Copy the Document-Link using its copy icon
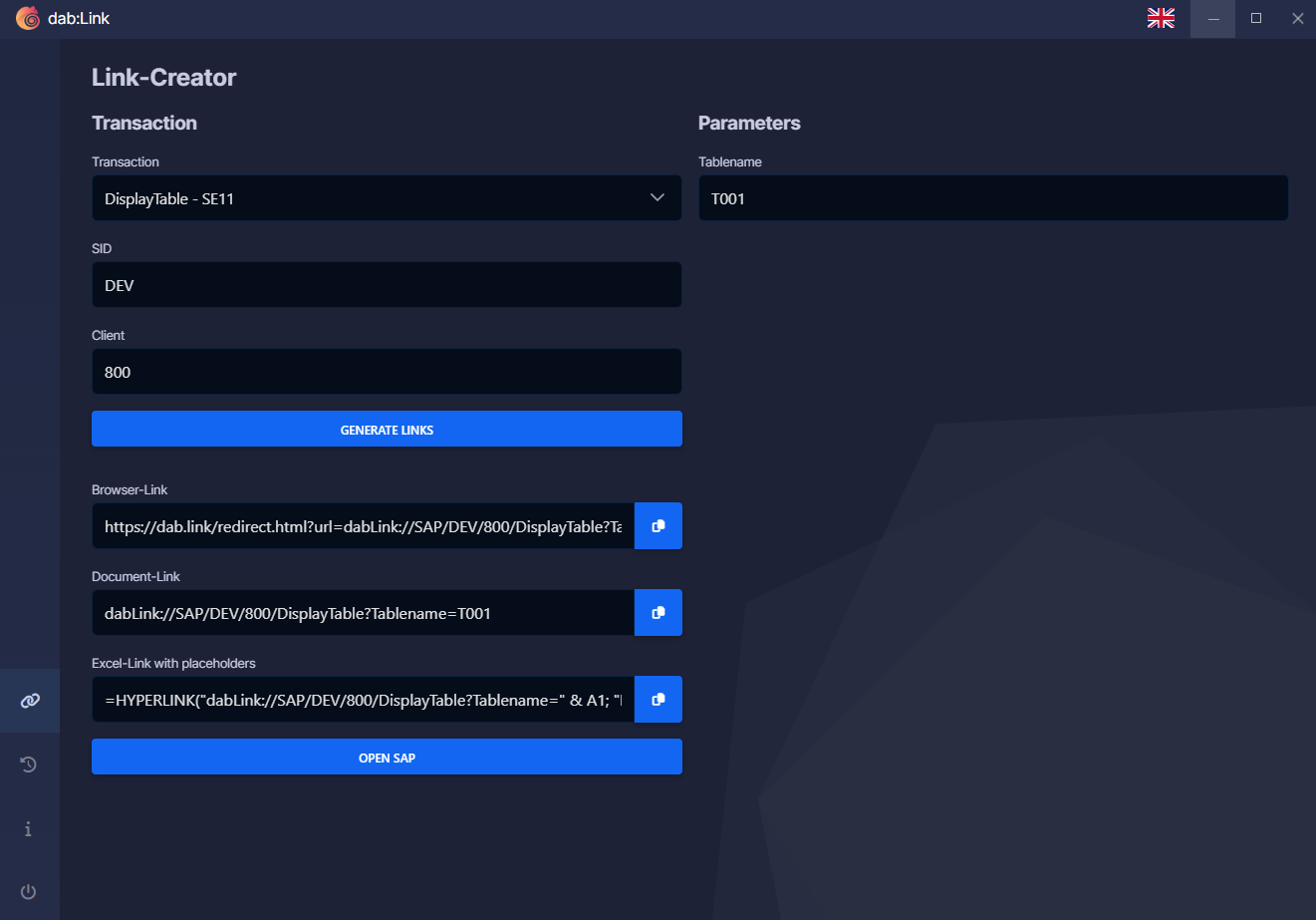This screenshot has width=1316, height=920. 658,612
